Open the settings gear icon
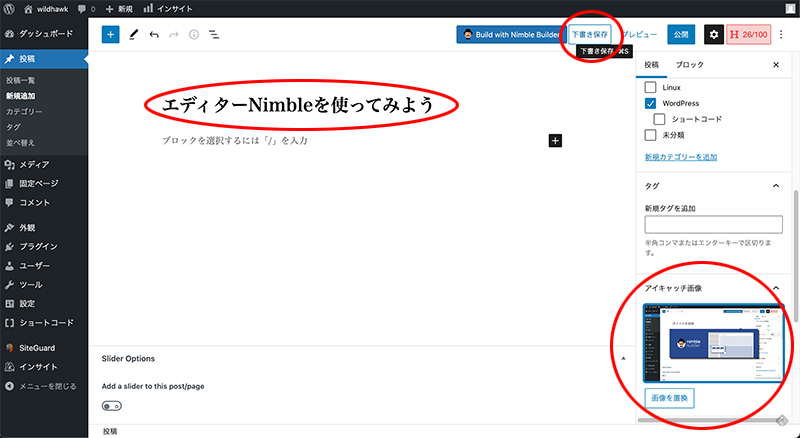The image size is (800, 438). point(713,34)
